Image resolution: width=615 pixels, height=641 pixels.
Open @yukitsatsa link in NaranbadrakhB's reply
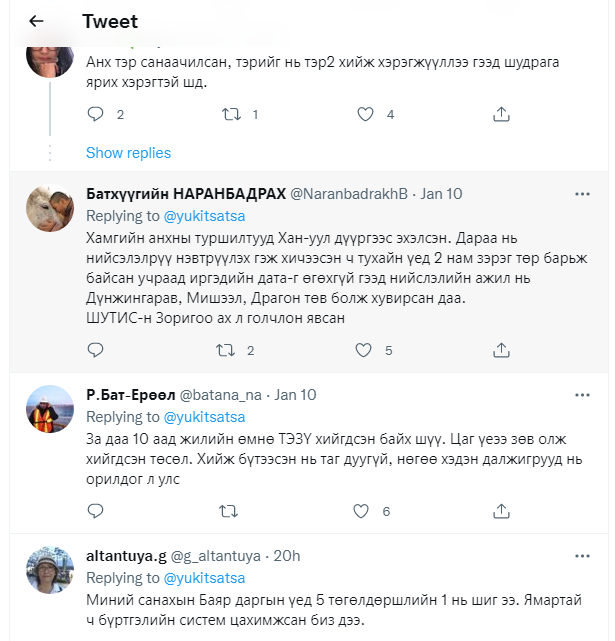click(x=204, y=215)
